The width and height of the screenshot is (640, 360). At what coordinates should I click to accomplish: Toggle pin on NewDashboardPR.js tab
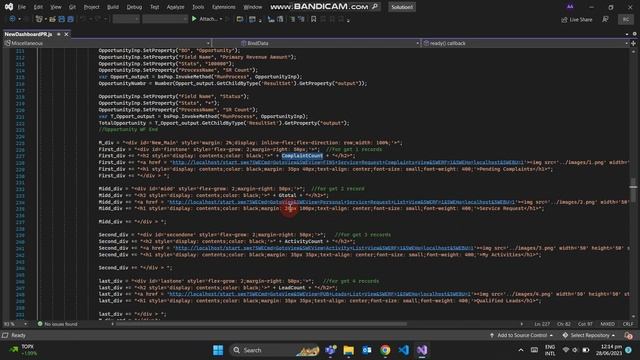(59, 34)
